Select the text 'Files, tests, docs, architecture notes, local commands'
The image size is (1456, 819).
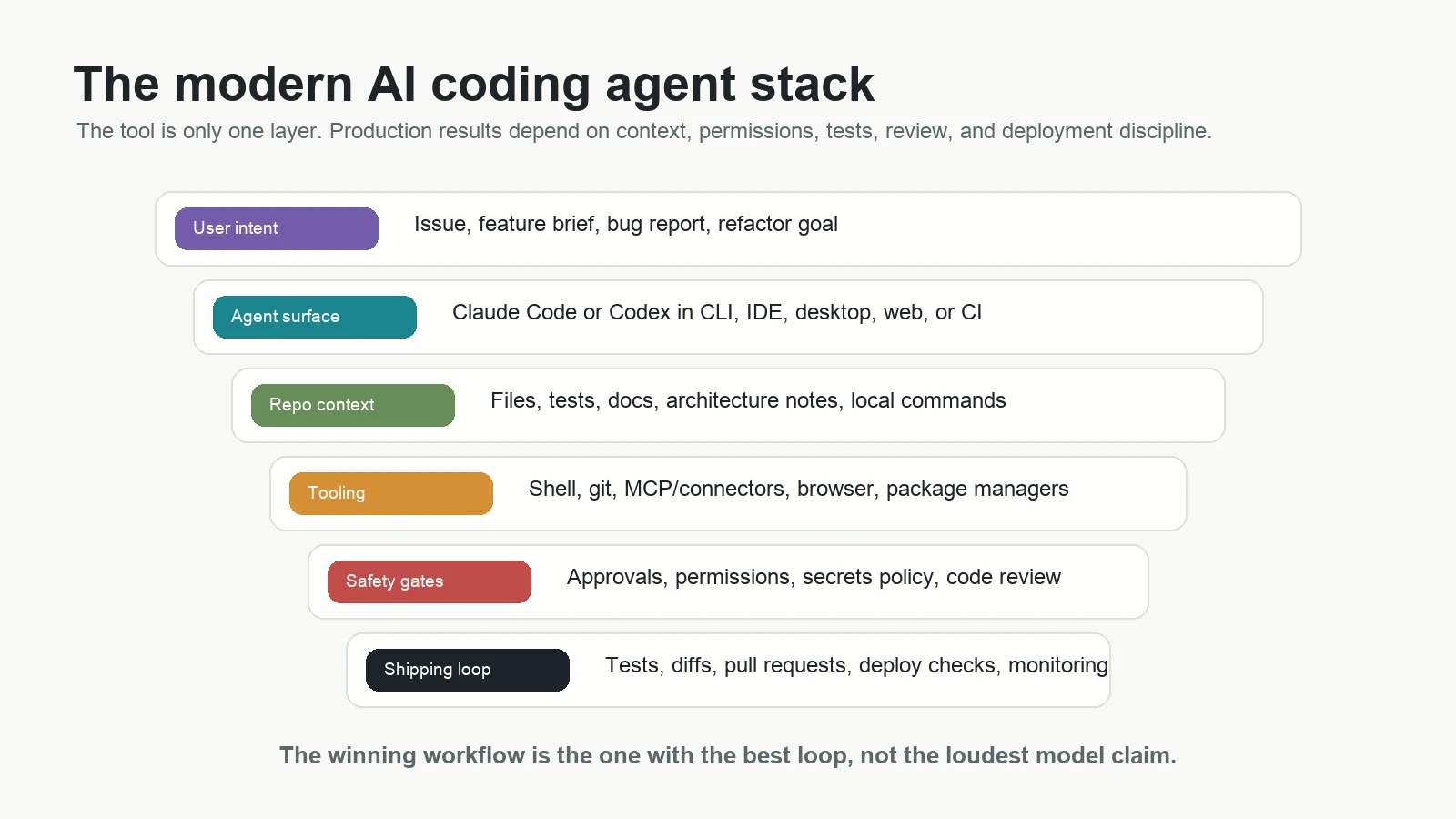[x=748, y=401]
